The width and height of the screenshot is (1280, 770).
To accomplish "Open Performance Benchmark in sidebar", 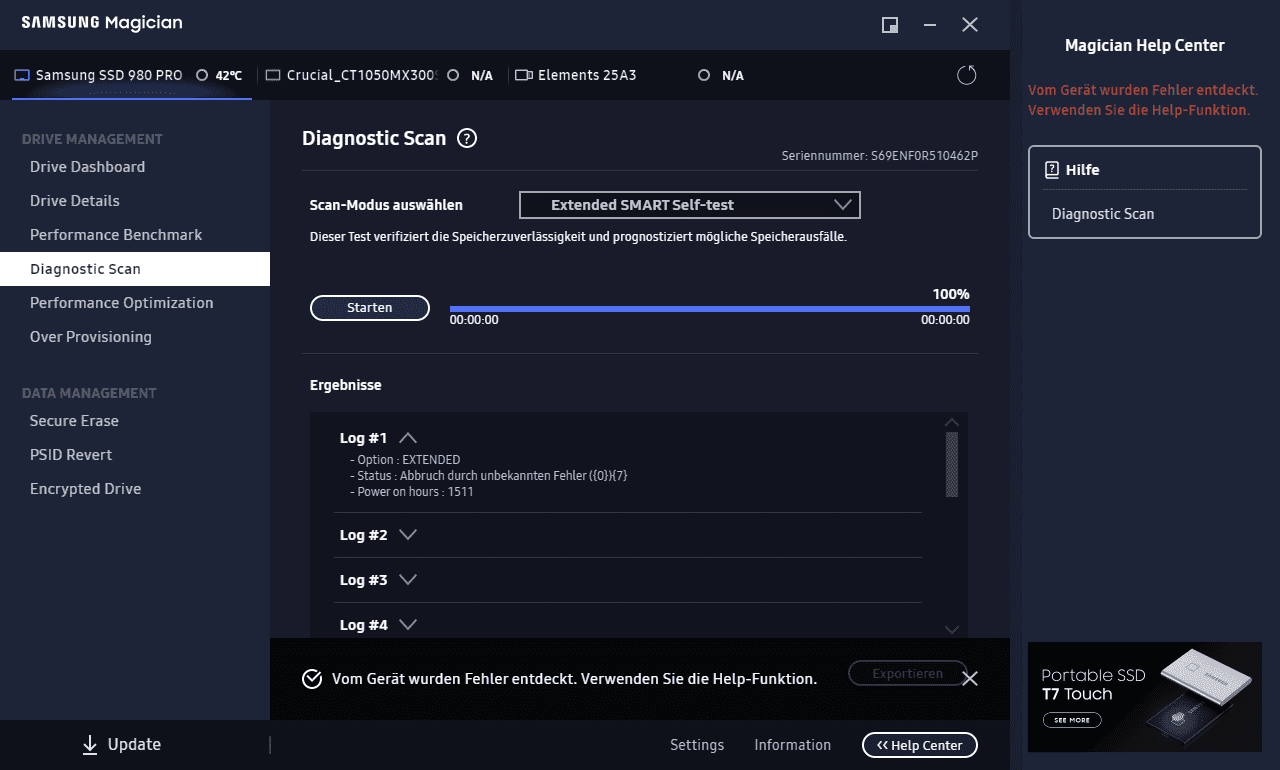I will tap(116, 235).
